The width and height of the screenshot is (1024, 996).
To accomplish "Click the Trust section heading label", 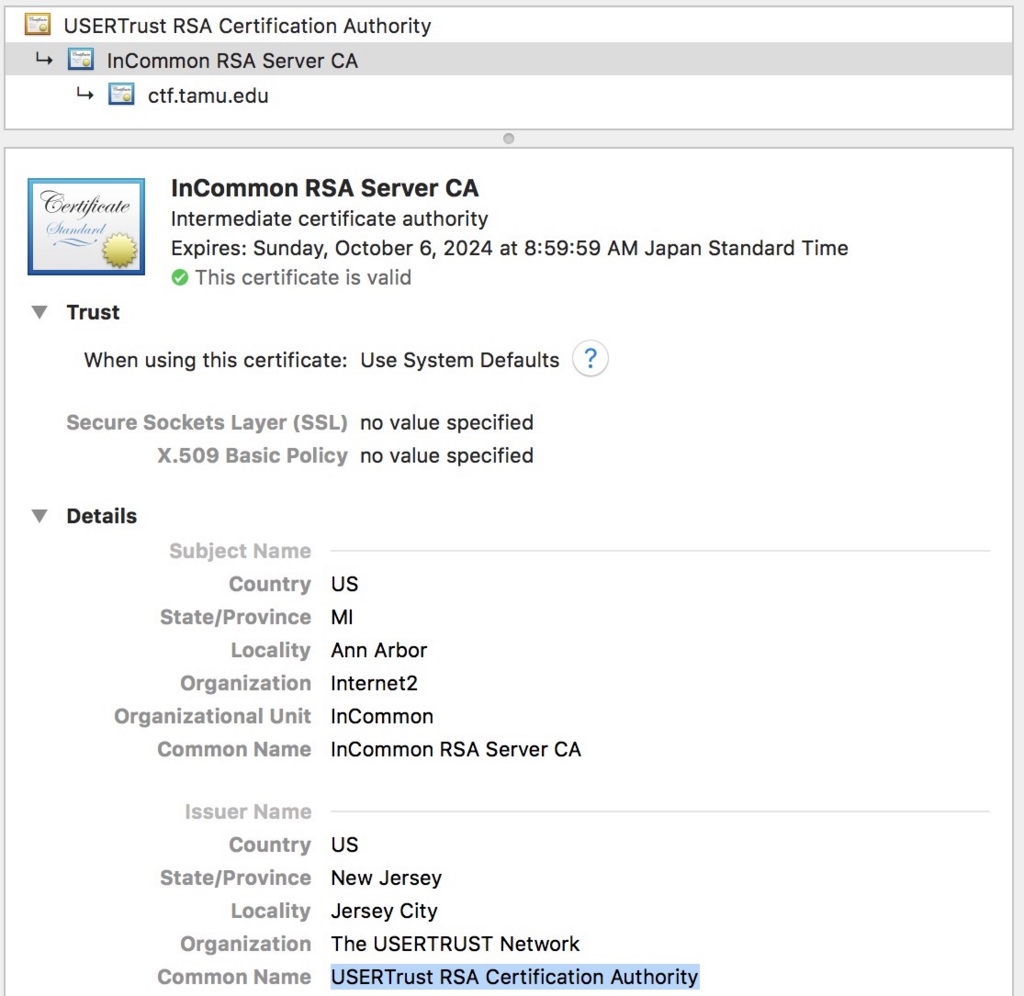I will pos(93,312).
